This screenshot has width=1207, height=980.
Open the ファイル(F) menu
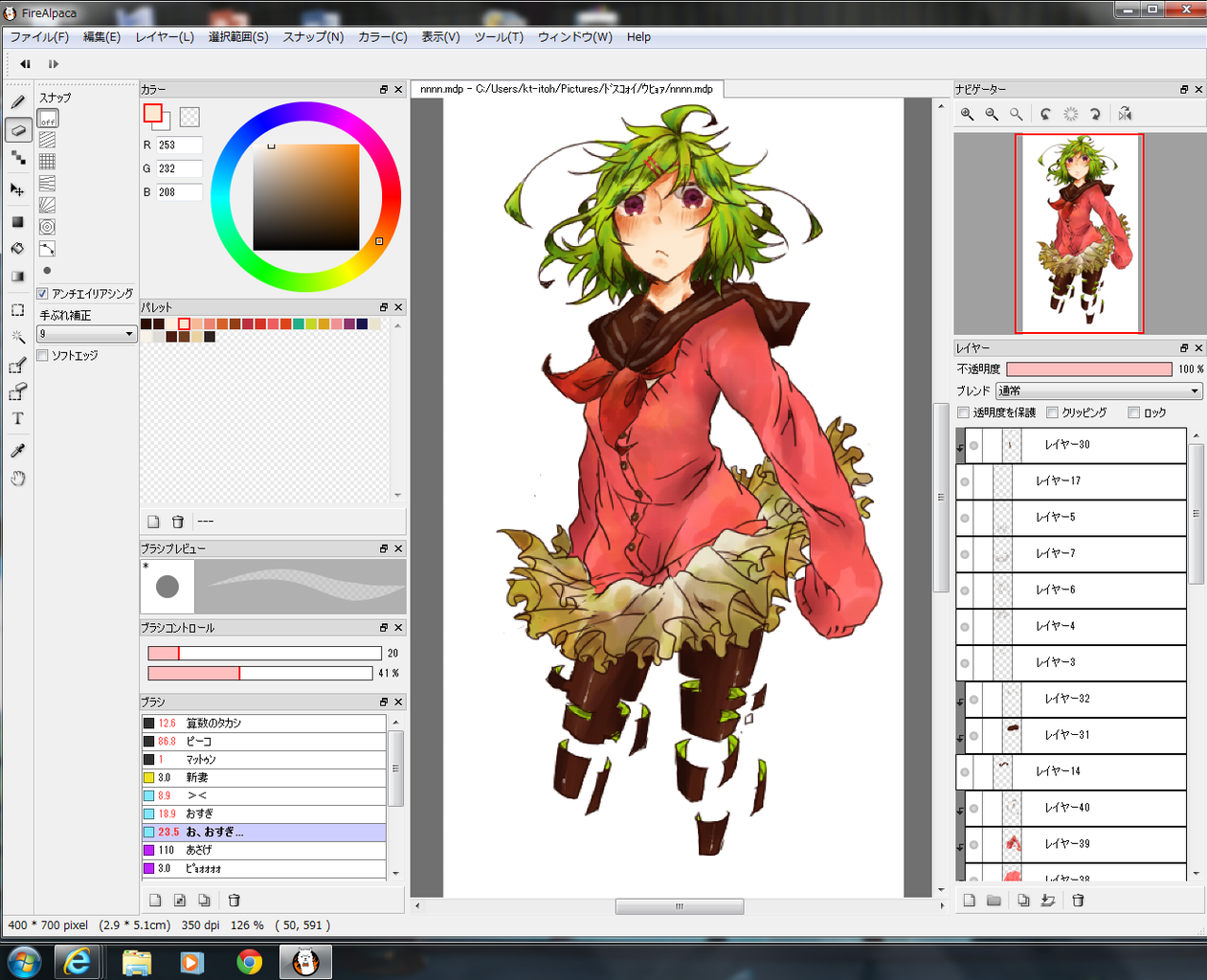(x=39, y=37)
